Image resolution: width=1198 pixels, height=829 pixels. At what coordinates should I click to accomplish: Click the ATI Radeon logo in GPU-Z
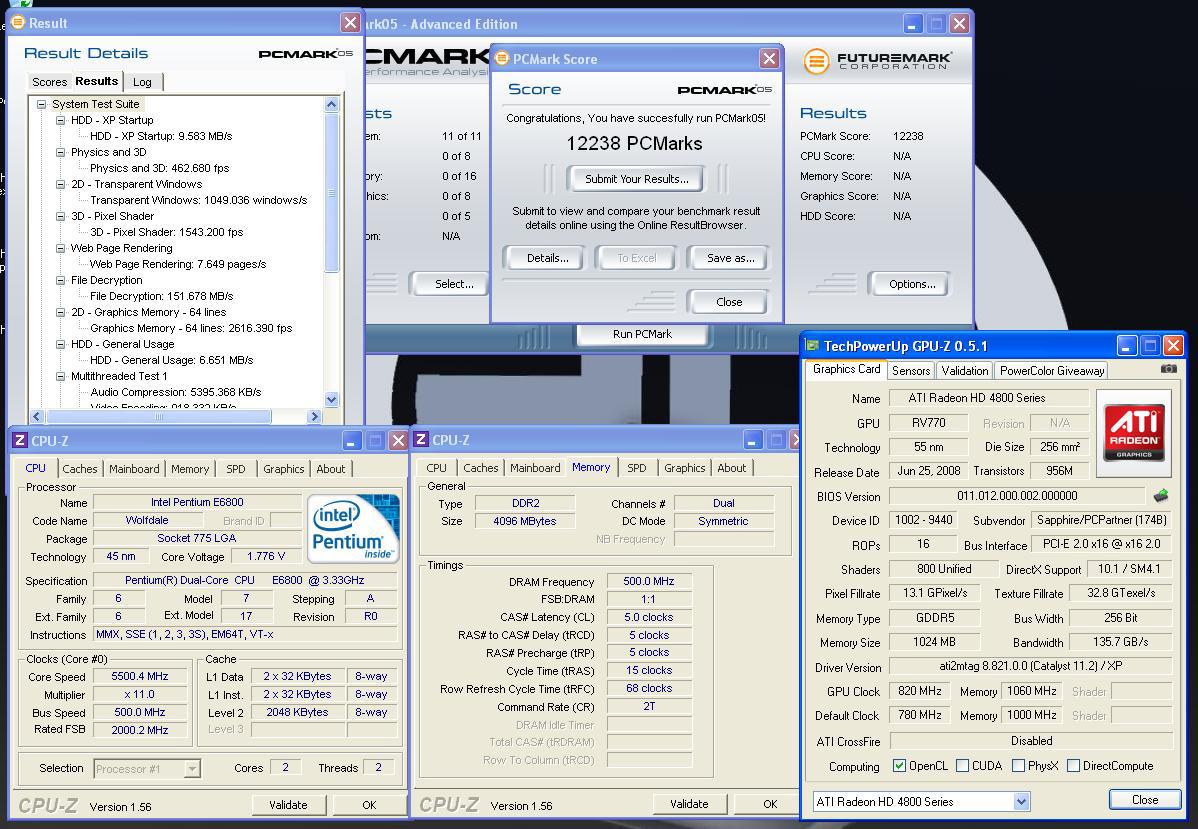1134,432
